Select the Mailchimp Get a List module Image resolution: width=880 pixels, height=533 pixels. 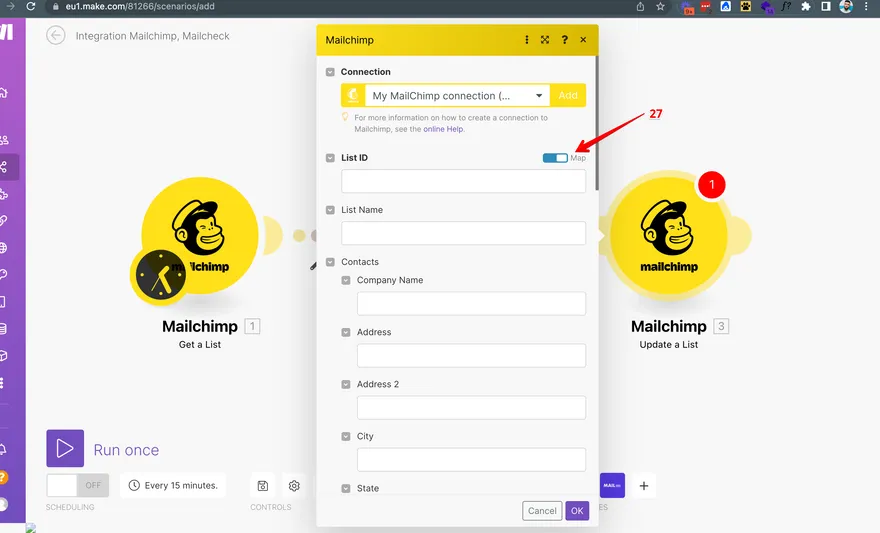pyautogui.click(x=200, y=236)
